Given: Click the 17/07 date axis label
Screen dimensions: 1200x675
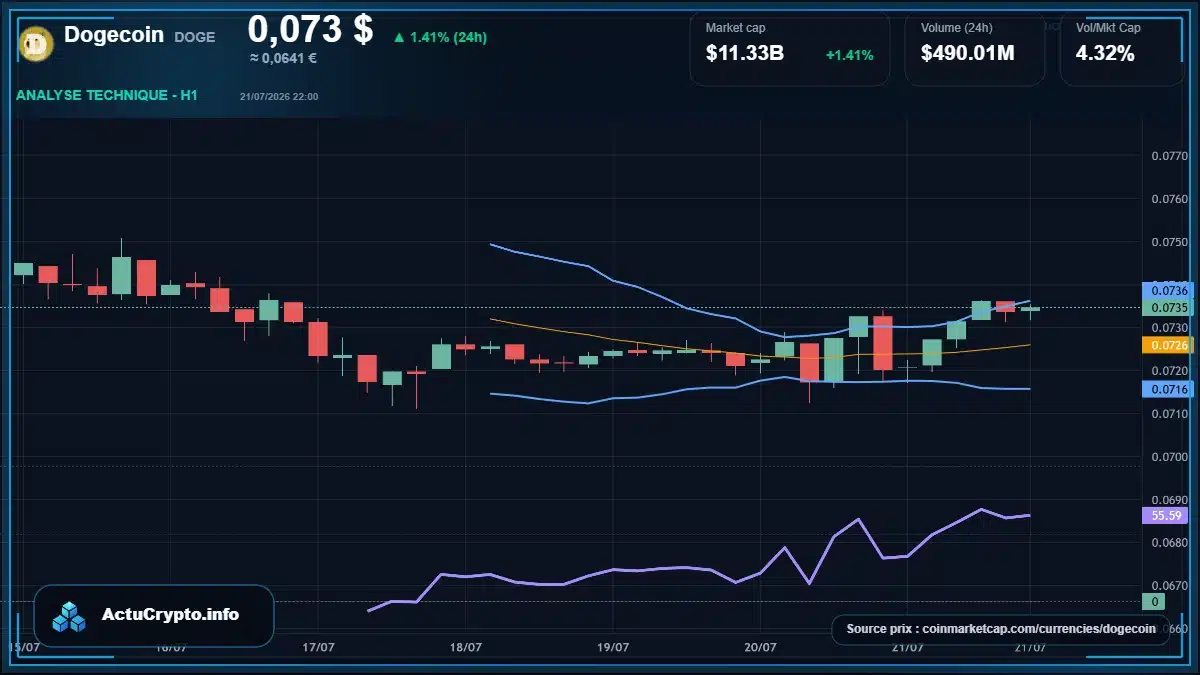Looking at the screenshot, I should pyautogui.click(x=318, y=647).
